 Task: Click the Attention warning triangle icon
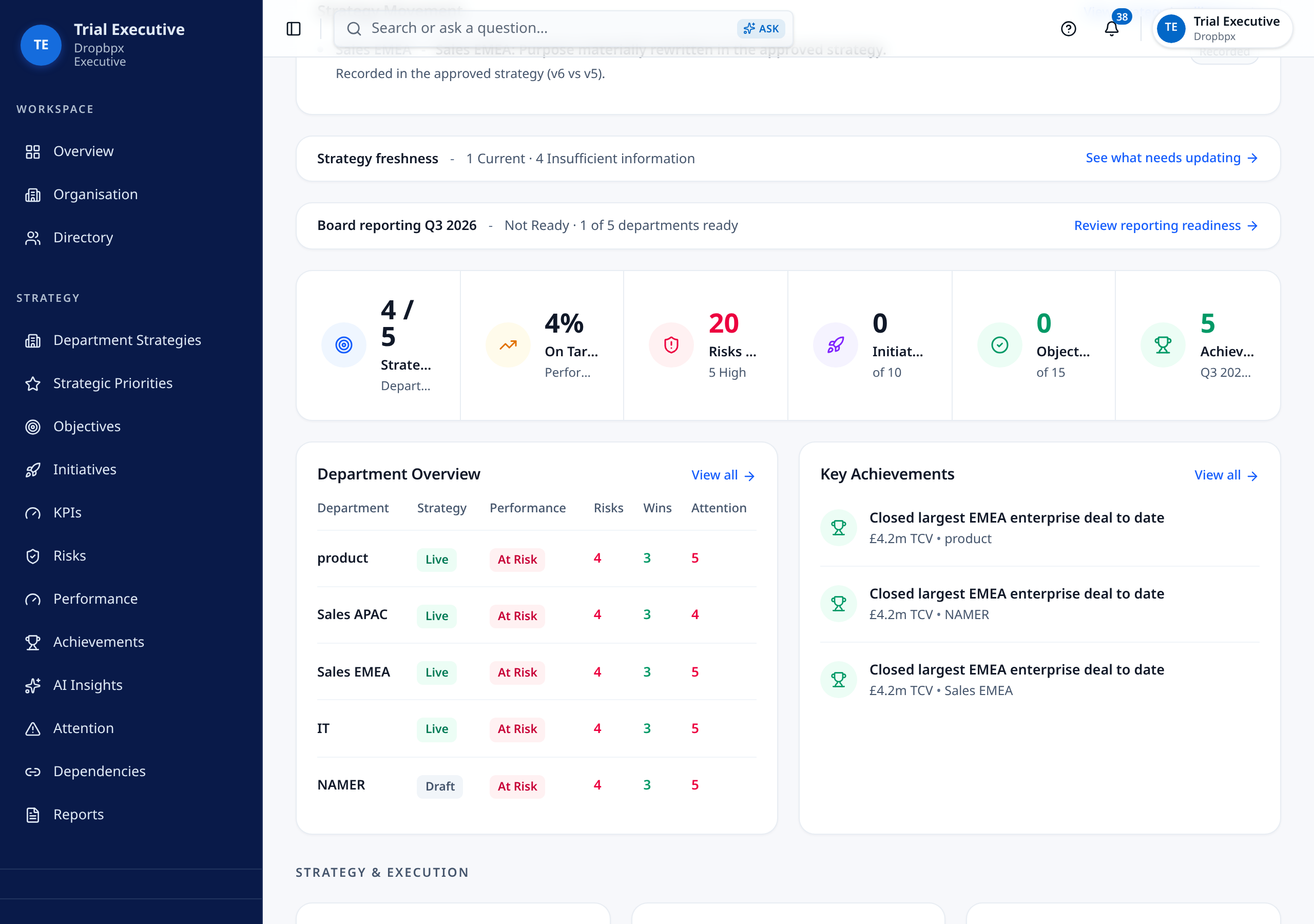33,728
